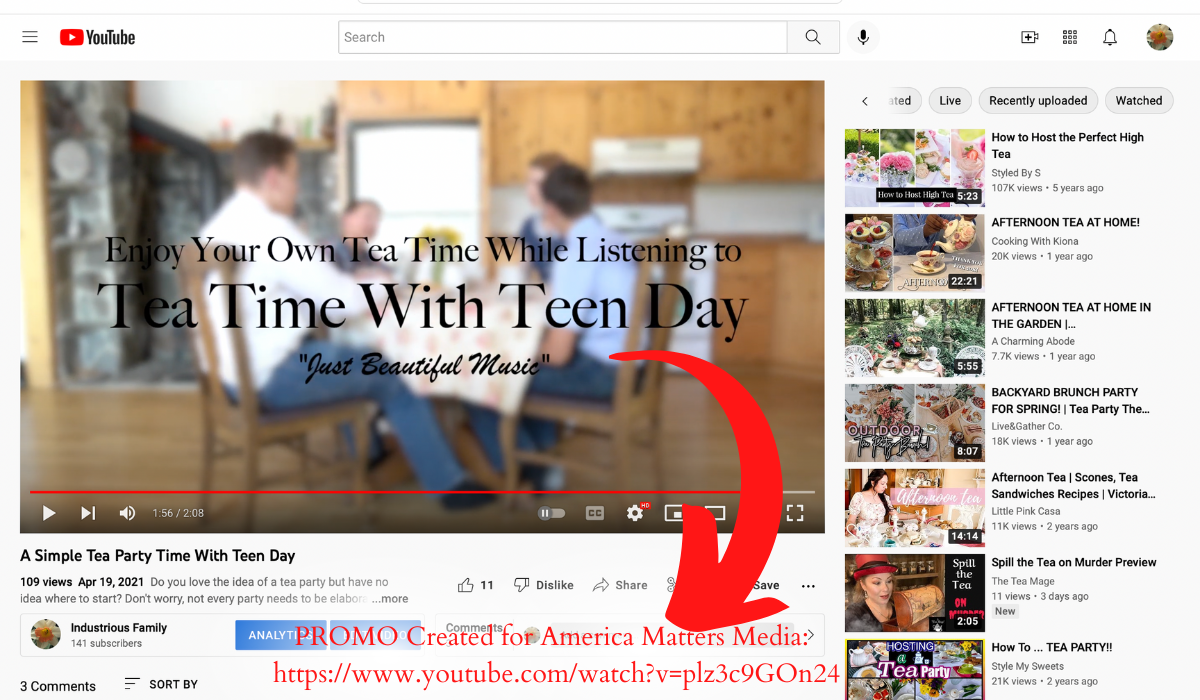Enter fullscreen mode

(795, 513)
